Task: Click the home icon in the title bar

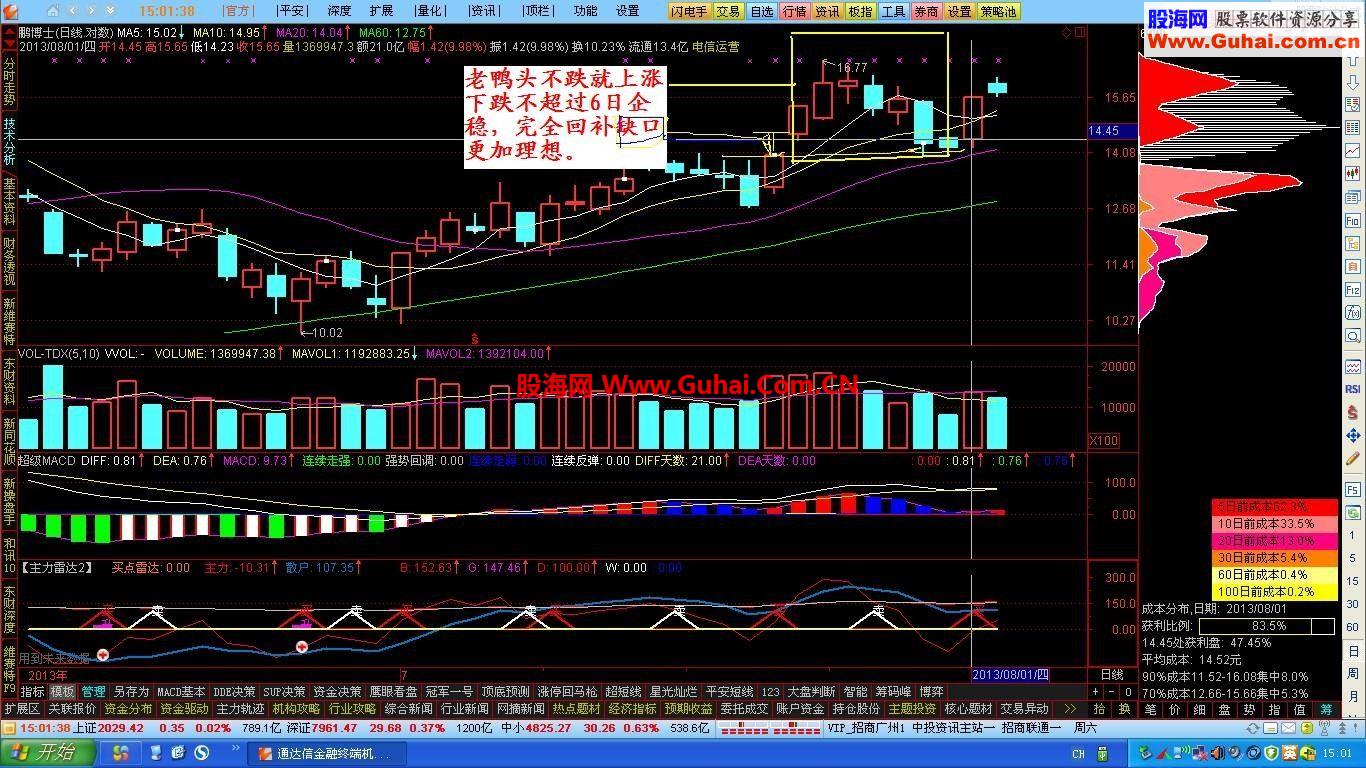Action: 53,11
